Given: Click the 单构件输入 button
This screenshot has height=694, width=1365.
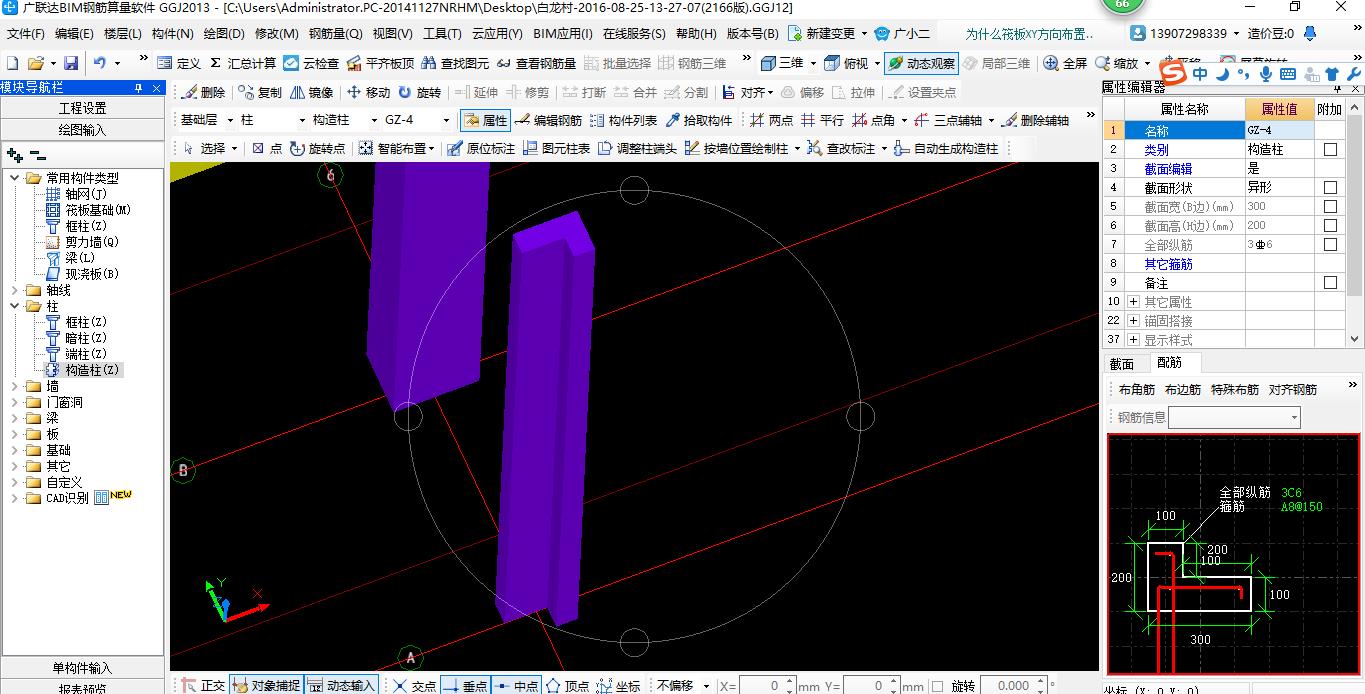Looking at the screenshot, I should coord(82,668).
